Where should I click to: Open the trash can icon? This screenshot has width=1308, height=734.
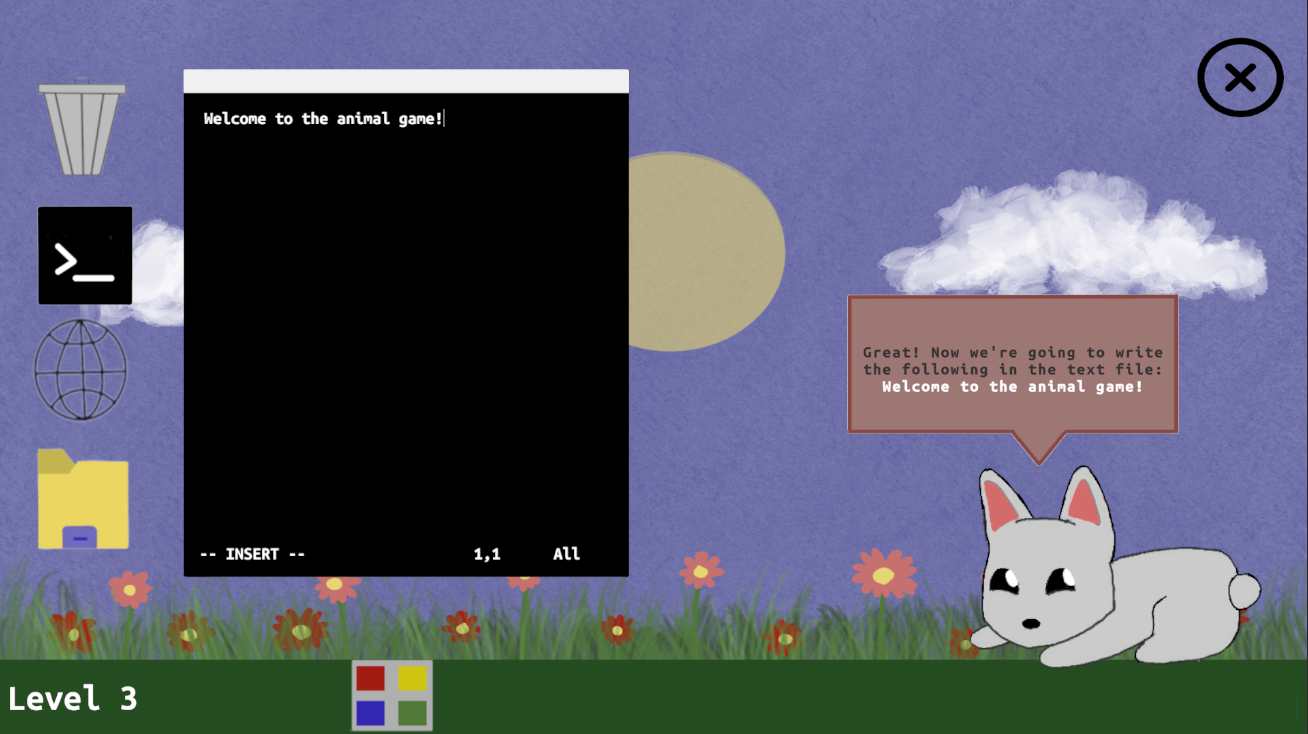[82, 128]
